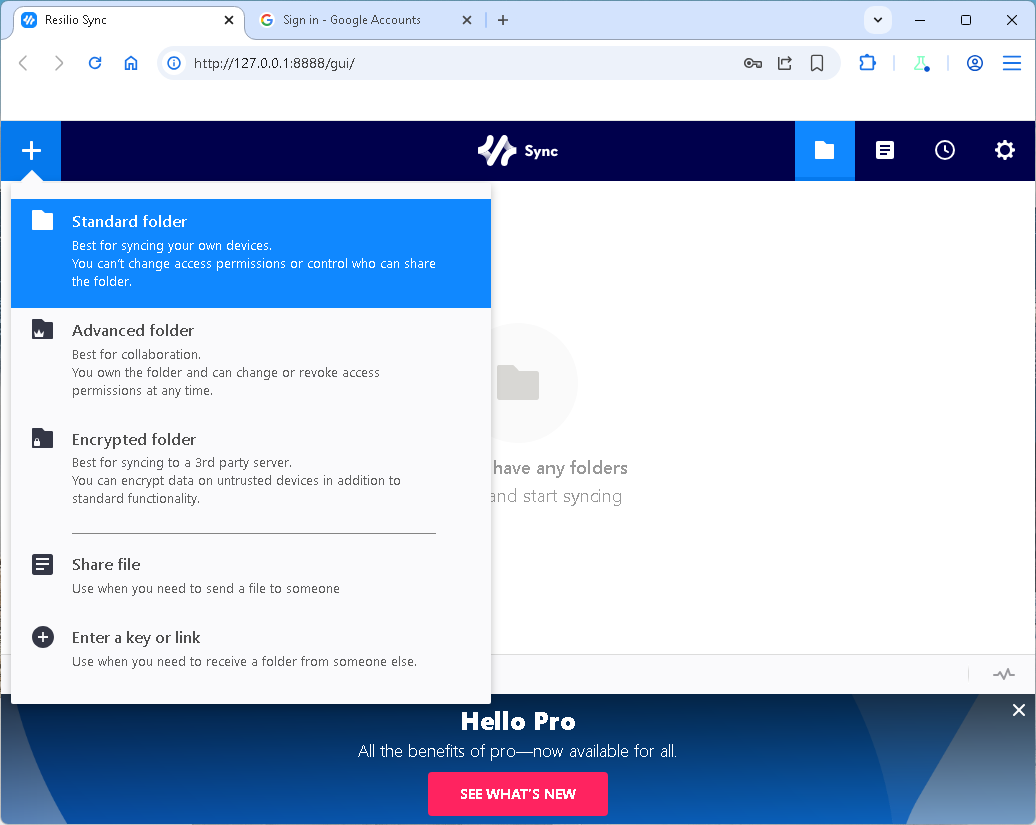Image resolution: width=1036 pixels, height=825 pixels.
Task: Open the browser extensions puzzle icon
Action: 867,63
